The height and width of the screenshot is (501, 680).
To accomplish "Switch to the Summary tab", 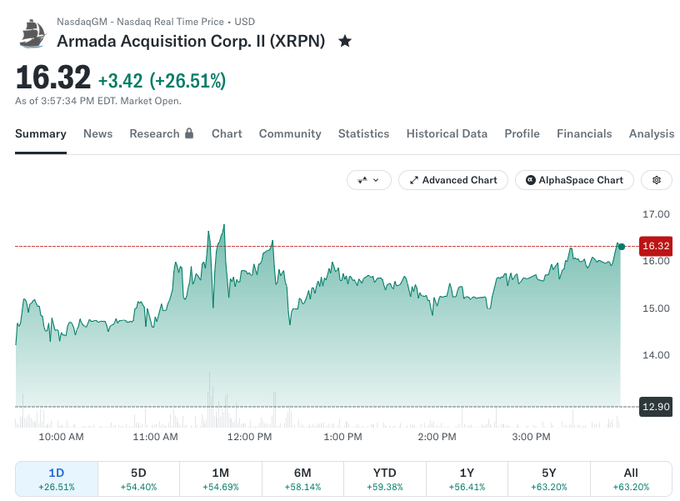I will (41, 134).
